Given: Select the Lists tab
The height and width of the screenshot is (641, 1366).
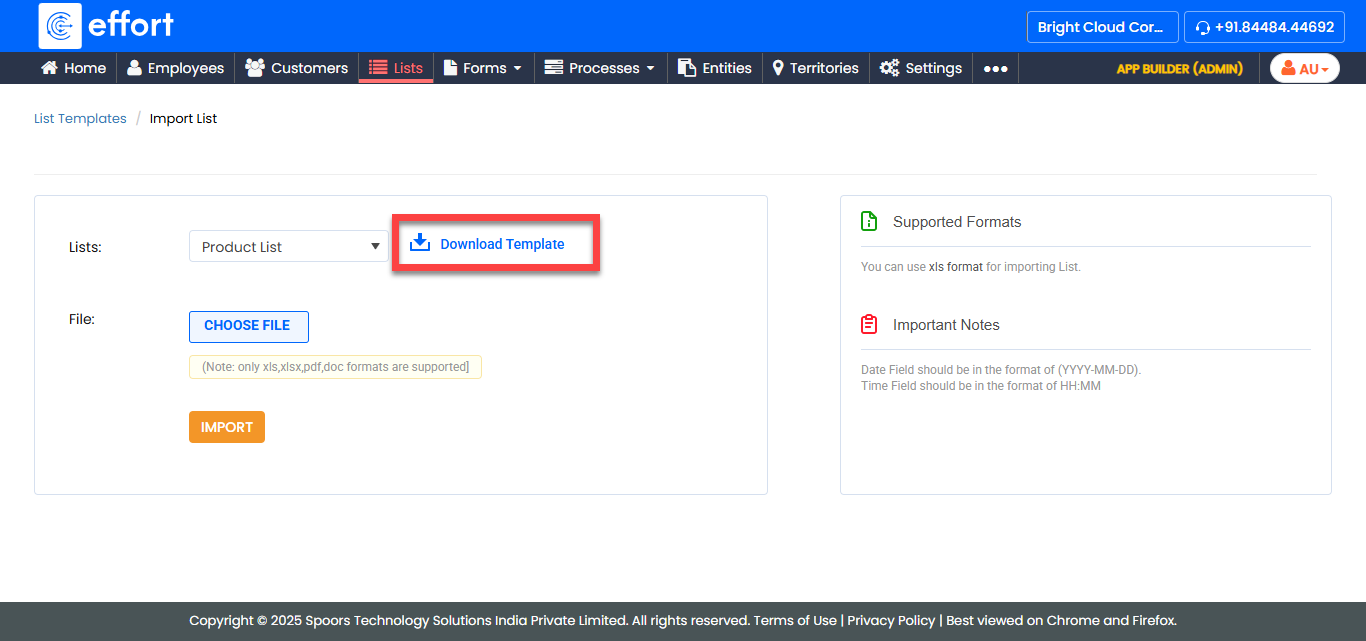Looking at the screenshot, I should click(x=396, y=68).
